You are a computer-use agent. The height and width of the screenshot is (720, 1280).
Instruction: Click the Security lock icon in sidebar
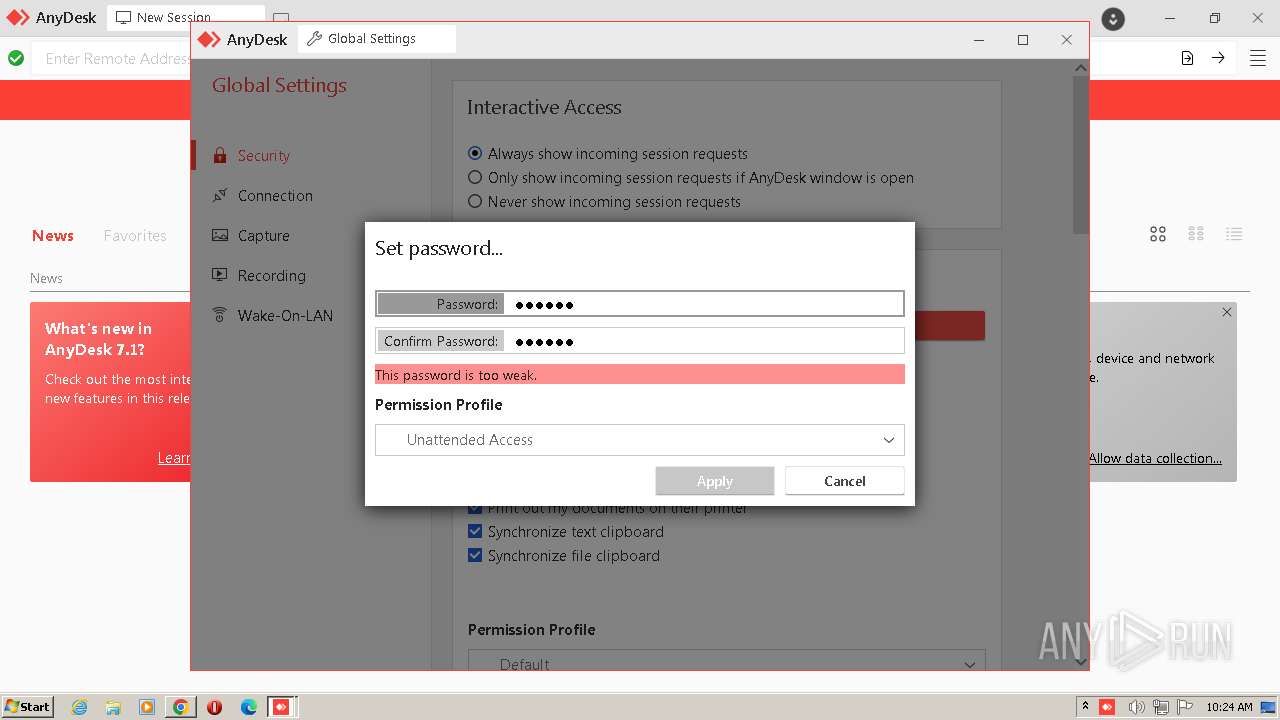219,155
